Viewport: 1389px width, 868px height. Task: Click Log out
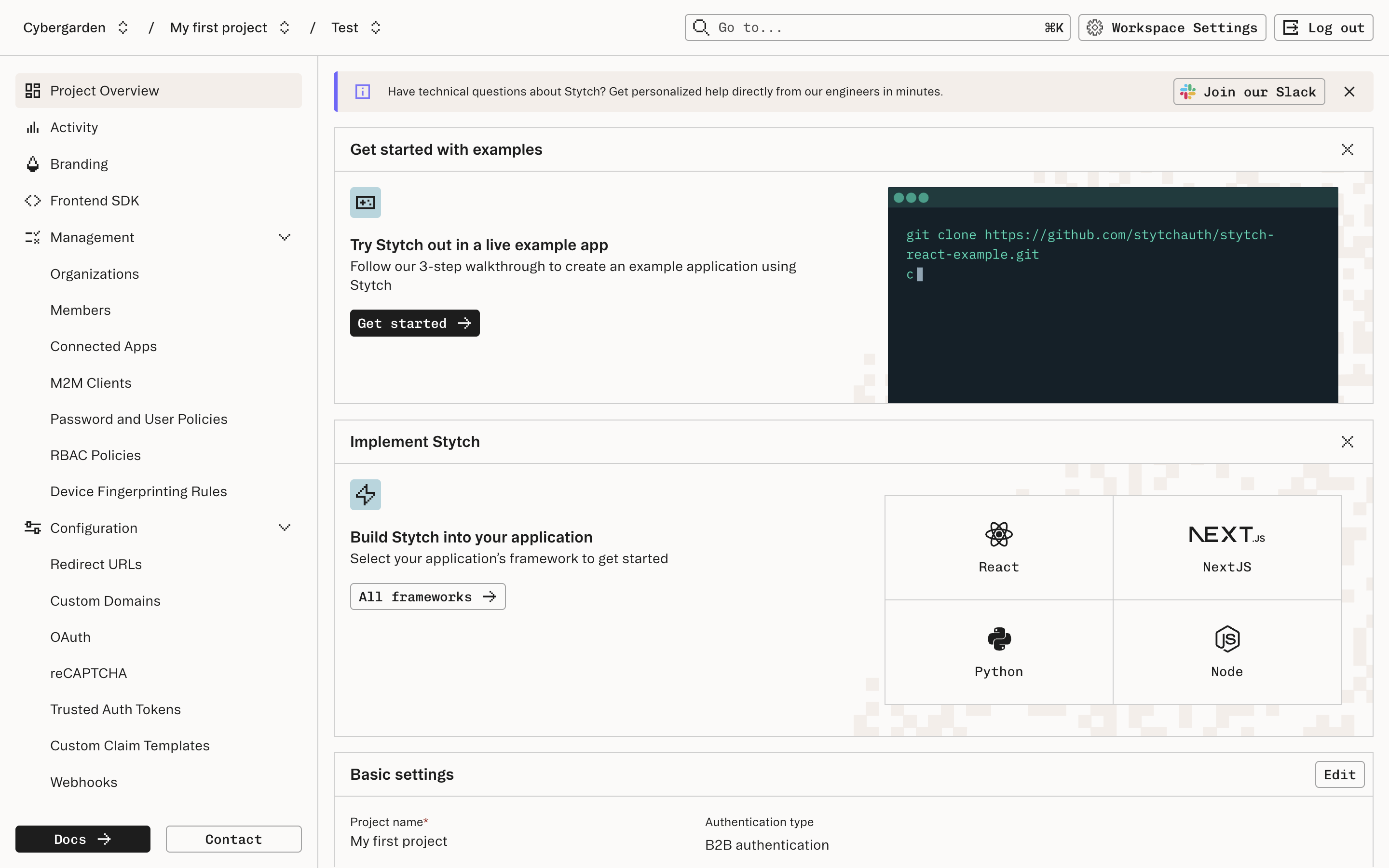(1323, 27)
